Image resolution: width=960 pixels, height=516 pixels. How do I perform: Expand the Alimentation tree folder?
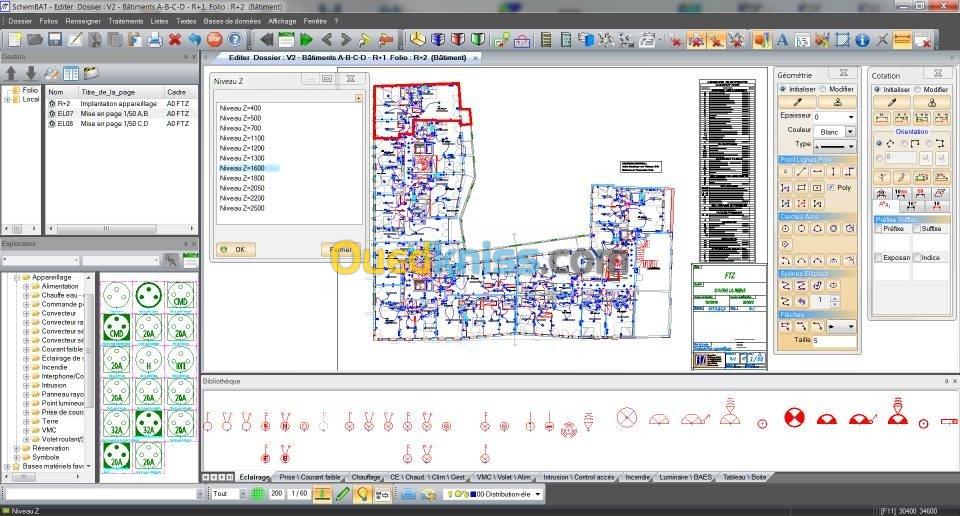26,286
